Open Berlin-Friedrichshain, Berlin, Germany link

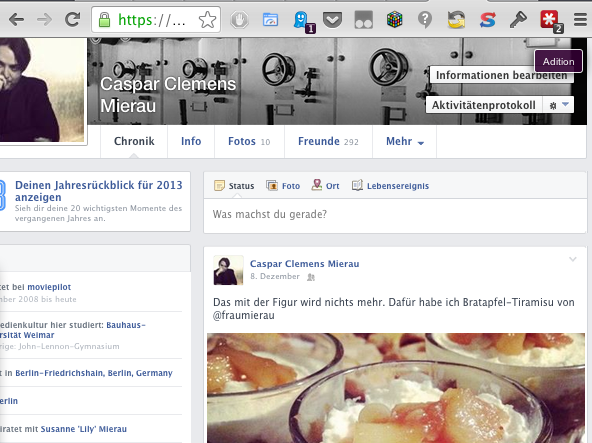pyautogui.click(x=94, y=373)
